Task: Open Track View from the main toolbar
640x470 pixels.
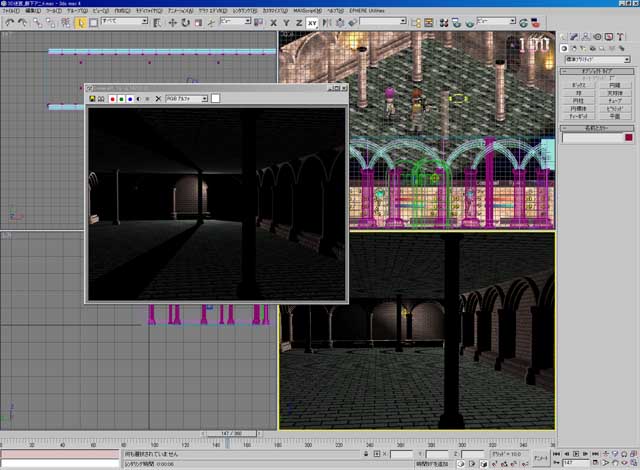Action: click(x=416, y=23)
